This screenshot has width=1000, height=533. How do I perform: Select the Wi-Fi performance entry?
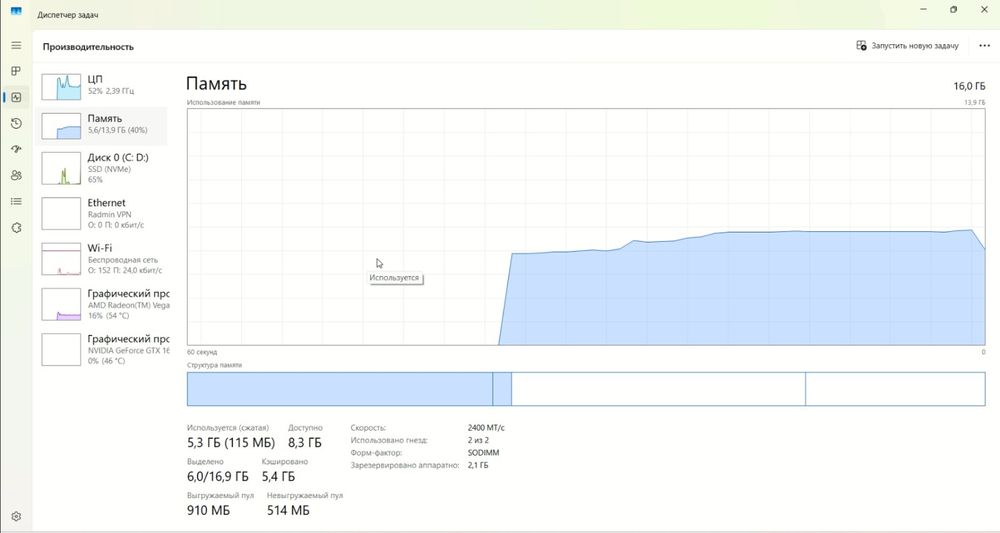click(x=103, y=259)
